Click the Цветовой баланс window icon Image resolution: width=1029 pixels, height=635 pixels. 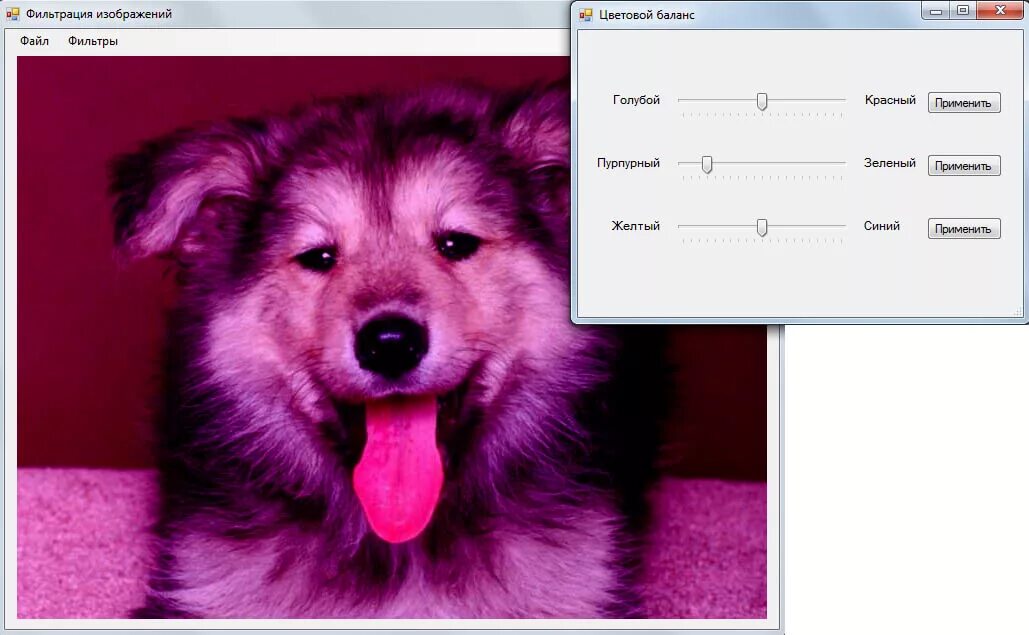click(585, 14)
